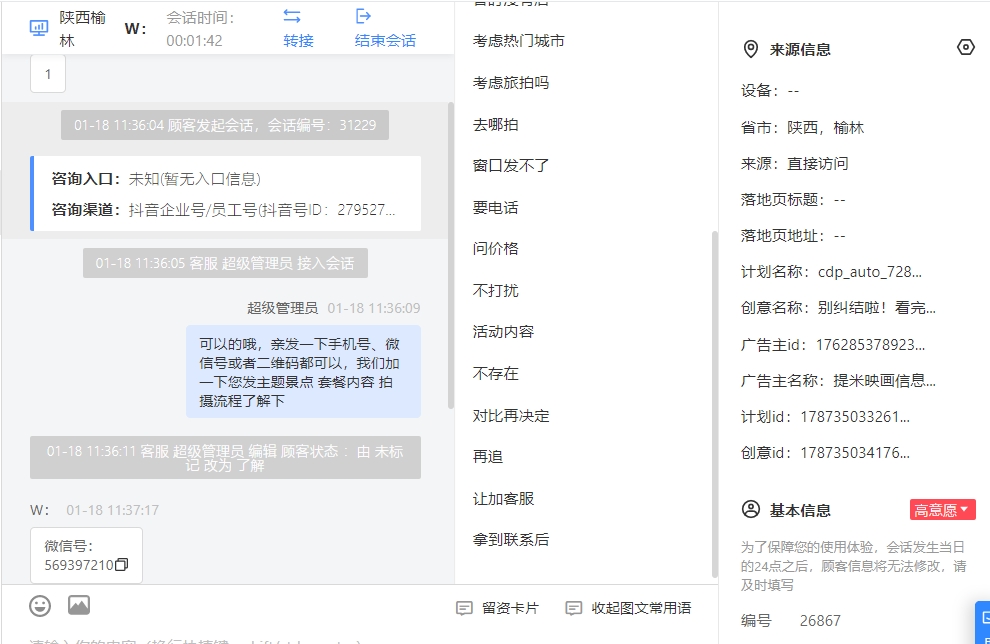Open the 高意愿 status dropdown
This screenshot has height=644, width=990.
pos(943,510)
